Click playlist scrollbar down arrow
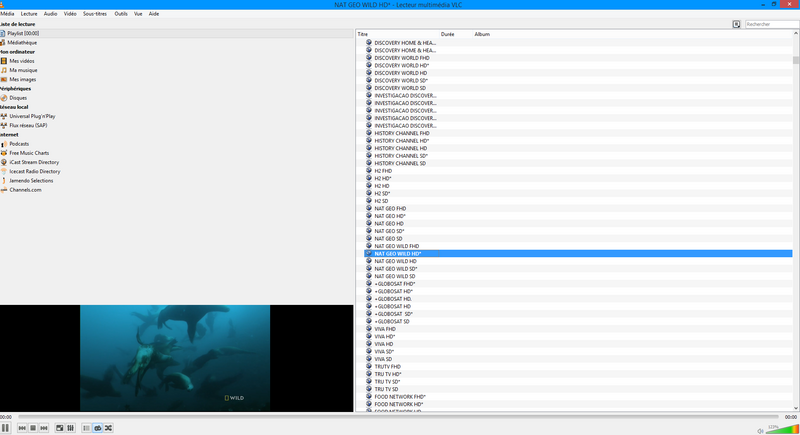The image size is (800, 435). tap(796, 408)
